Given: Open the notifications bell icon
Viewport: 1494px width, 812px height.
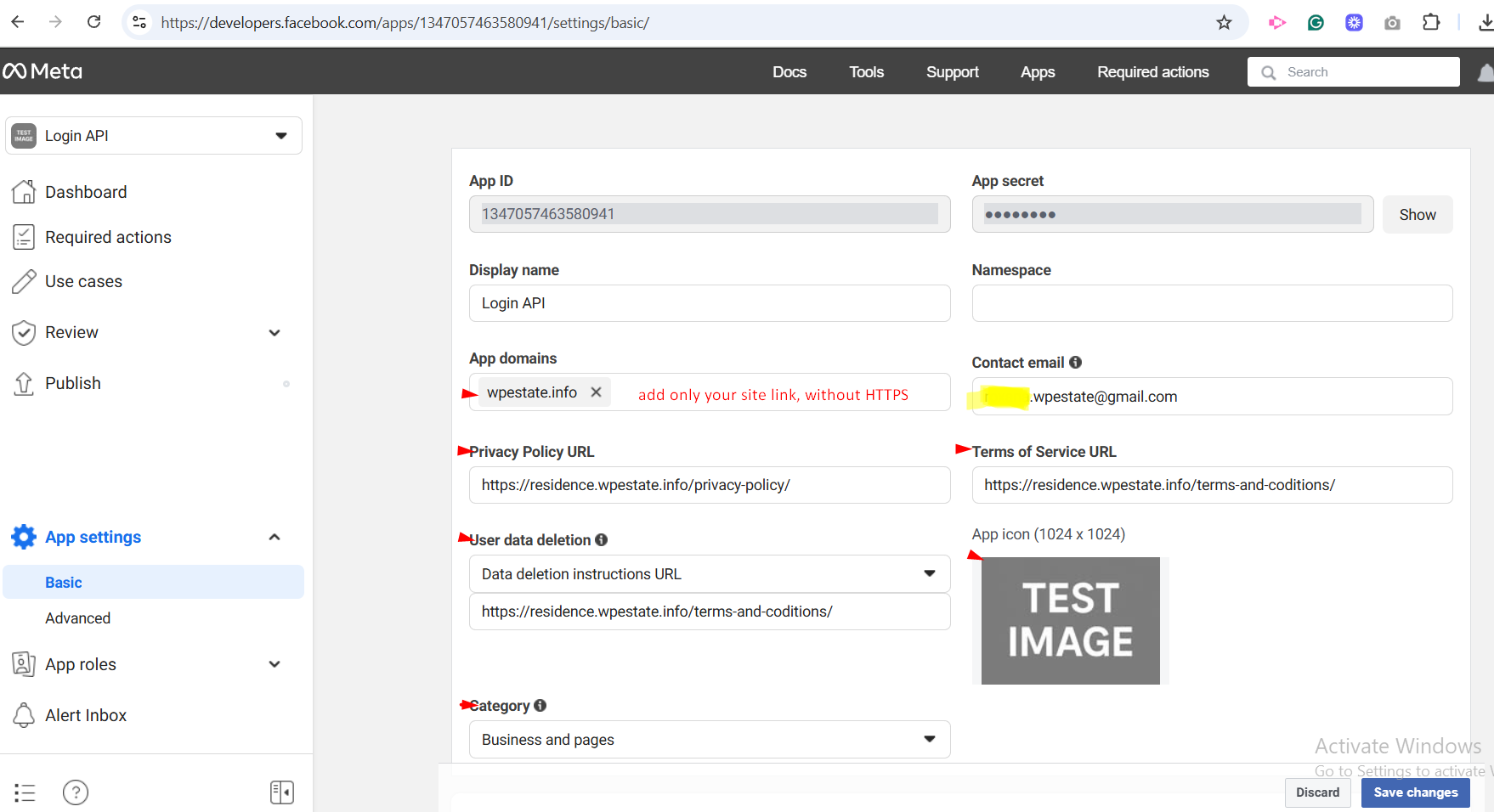Looking at the screenshot, I should pyautogui.click(x=1485, y=73).
